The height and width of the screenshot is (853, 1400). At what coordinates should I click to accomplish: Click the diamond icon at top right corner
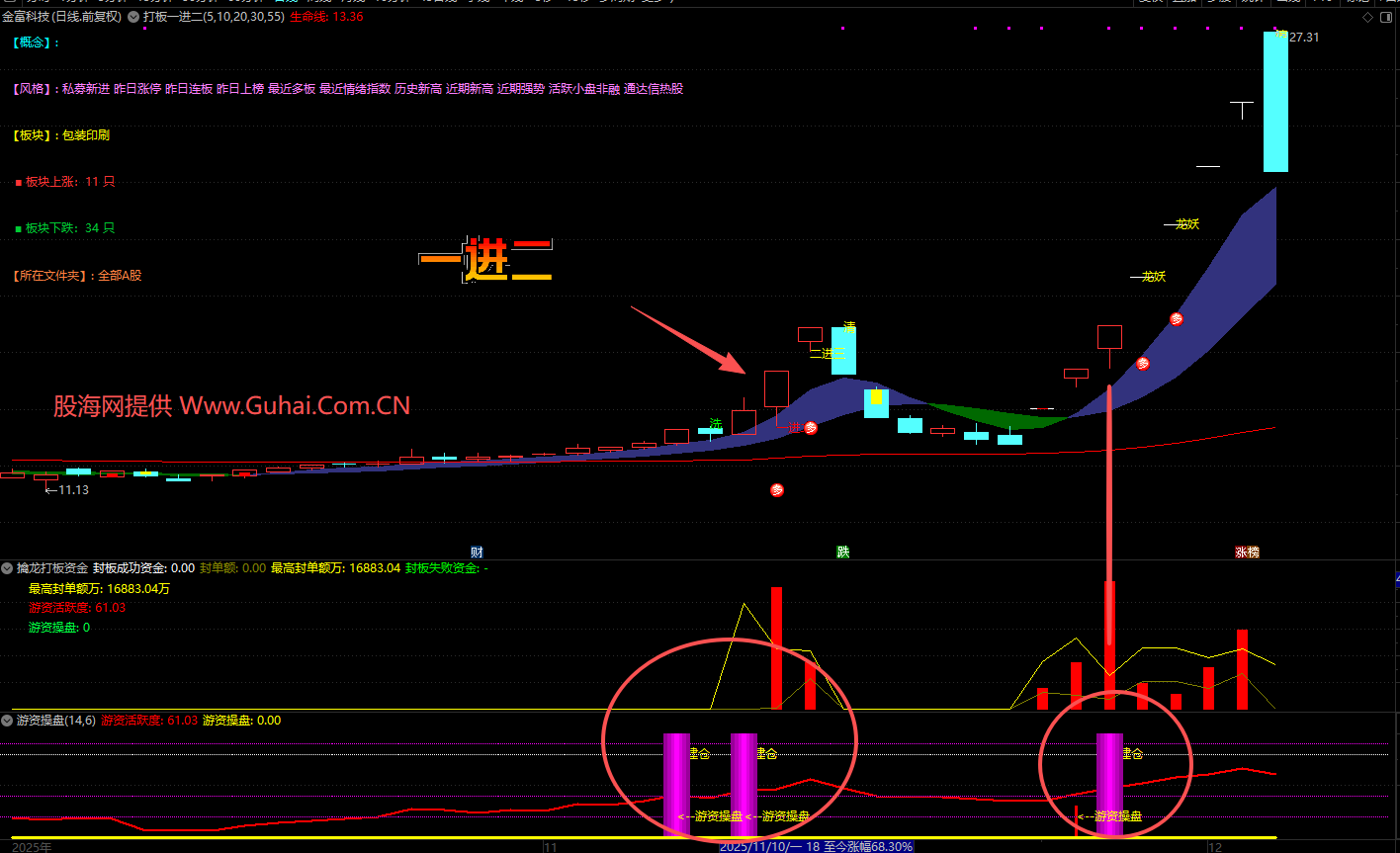click(x=1367, y=18)
